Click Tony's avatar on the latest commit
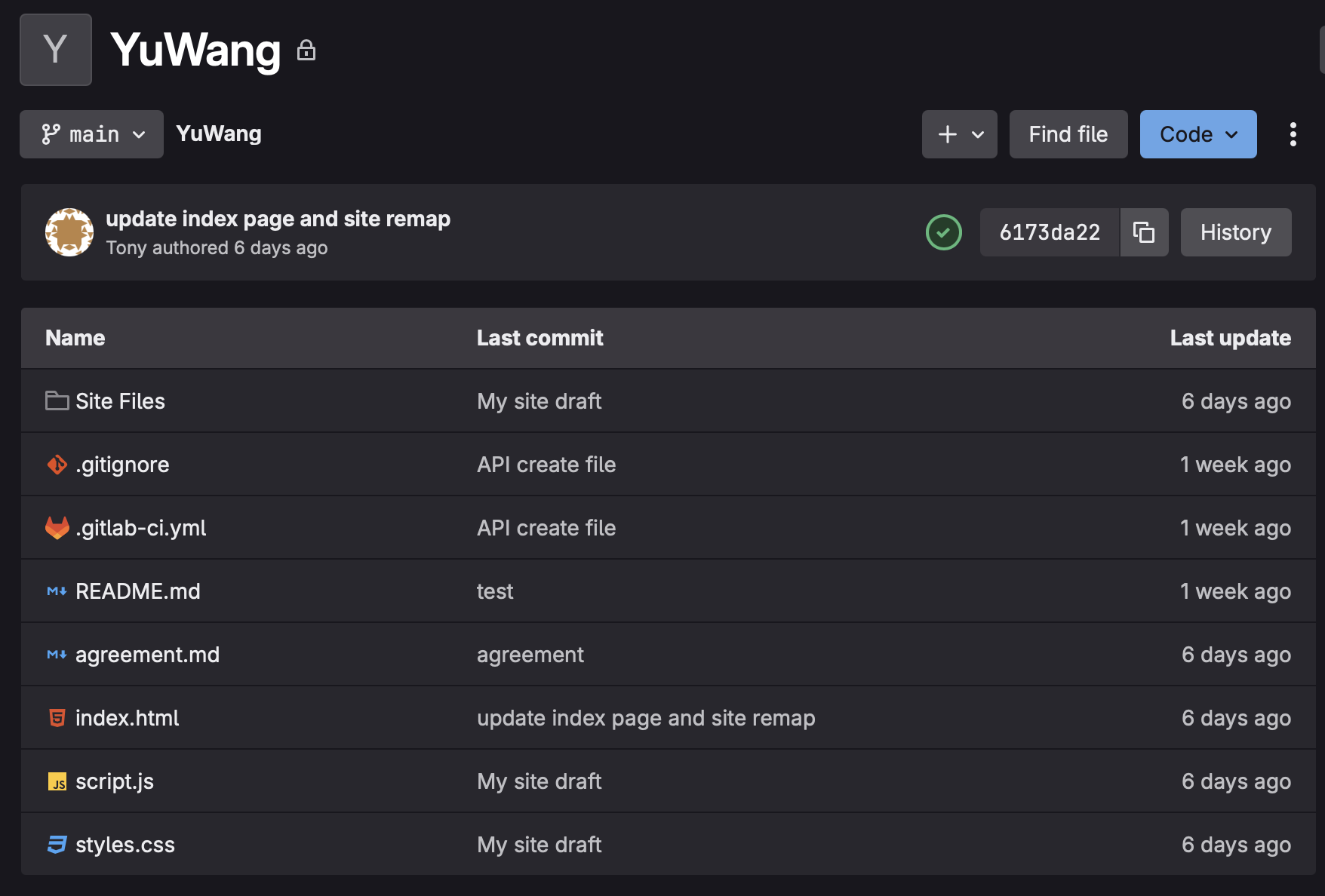This screenshot has height=896, width=1325. [x=69, y=232]
